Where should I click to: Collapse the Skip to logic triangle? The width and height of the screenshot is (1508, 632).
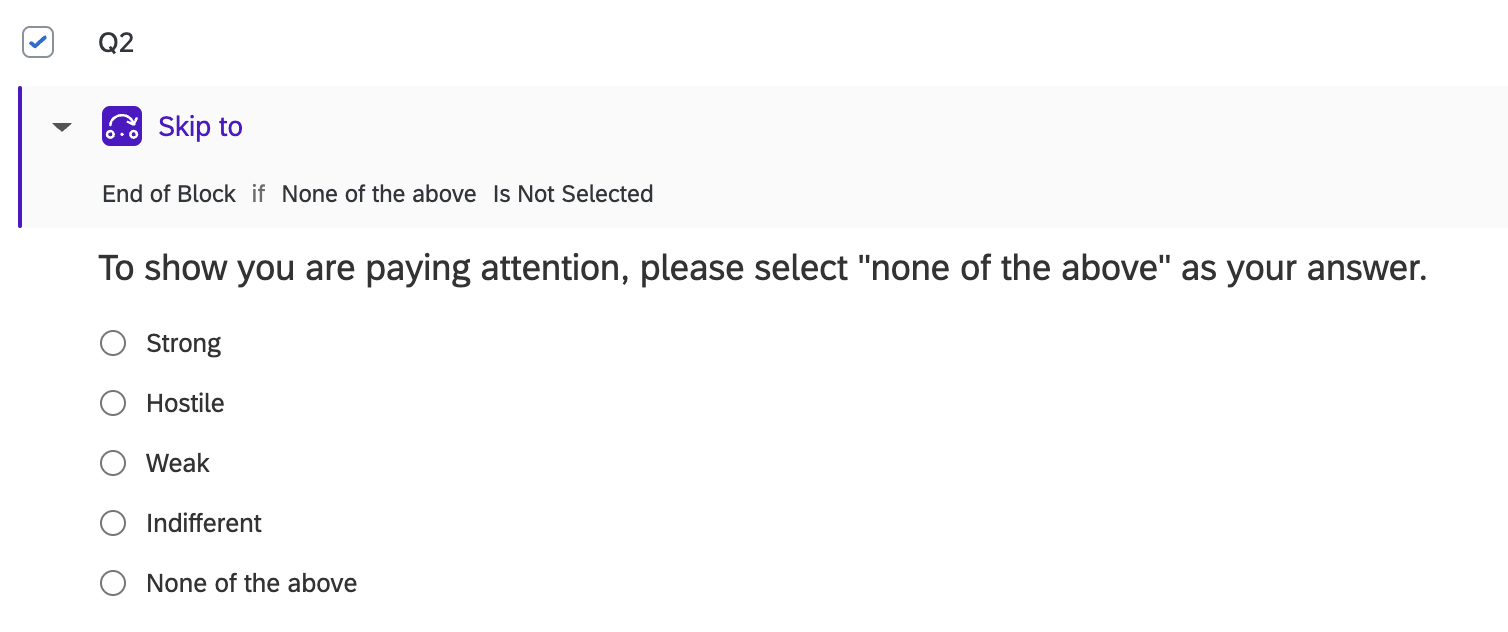(x=62, y=127)
